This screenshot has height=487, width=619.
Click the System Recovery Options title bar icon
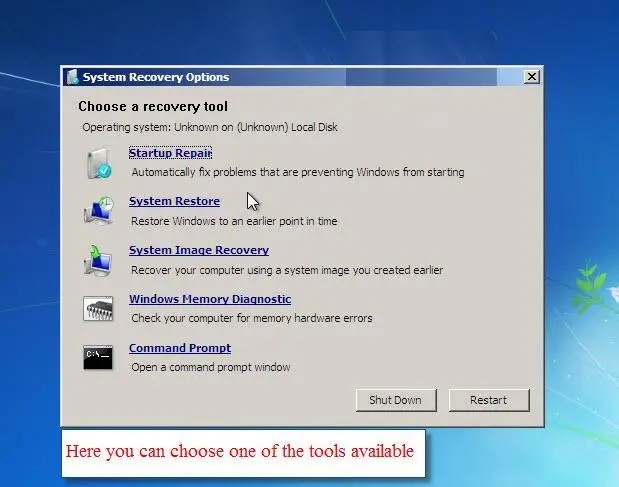[x=72, y=77]
